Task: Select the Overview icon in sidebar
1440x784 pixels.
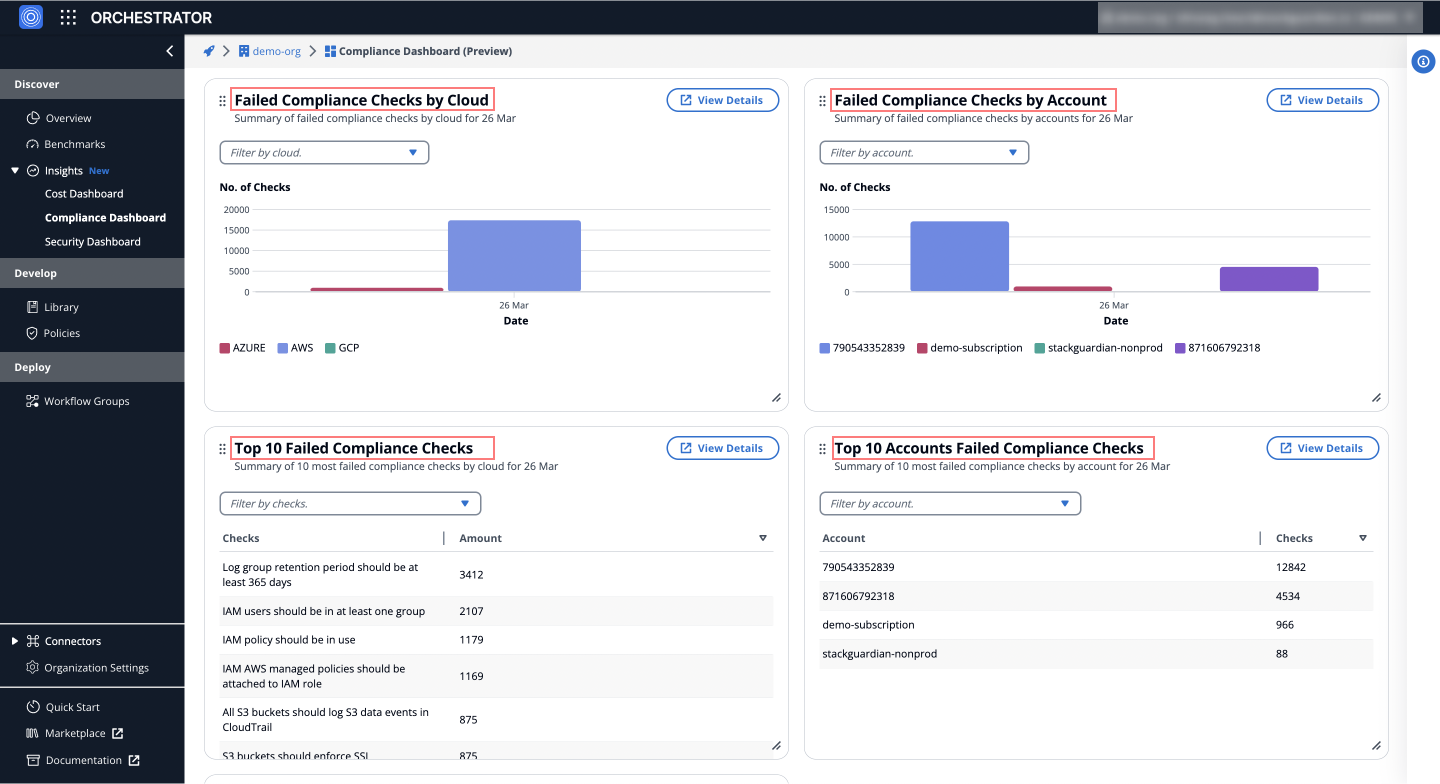Action: pyautogui.click(x=31, y=118)
